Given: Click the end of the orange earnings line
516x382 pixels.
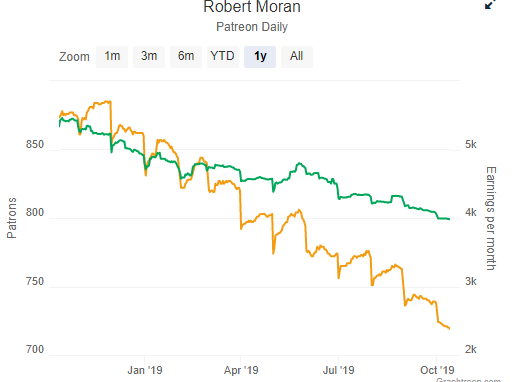Looking at the screenshot, I should click(x=449, y=329).
